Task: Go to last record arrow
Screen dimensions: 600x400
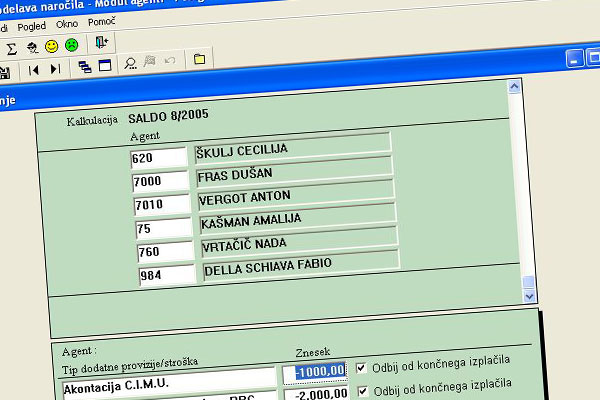Action: [x=54, y=69]
